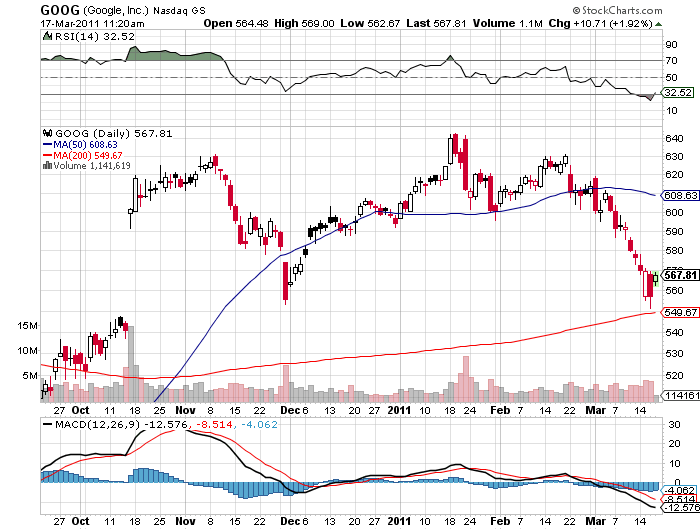The height and width of the screenshot is (530, 700).
Task: Click the (Google, Inc.) company name
Action: pyautogui.click(x=117, y=10)
